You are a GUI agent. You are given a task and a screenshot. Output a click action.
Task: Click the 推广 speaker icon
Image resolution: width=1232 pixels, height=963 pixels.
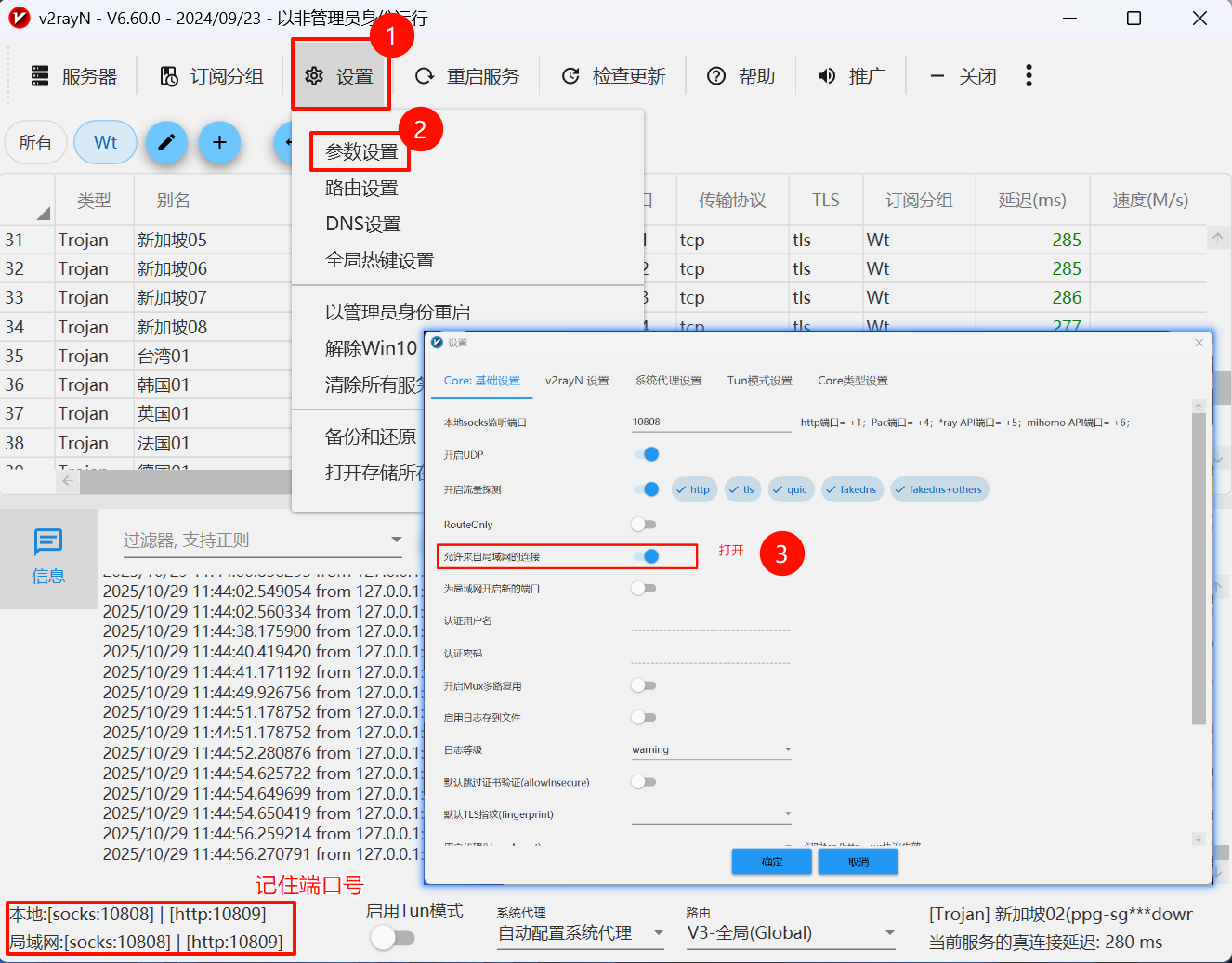(x=826, y=76)
